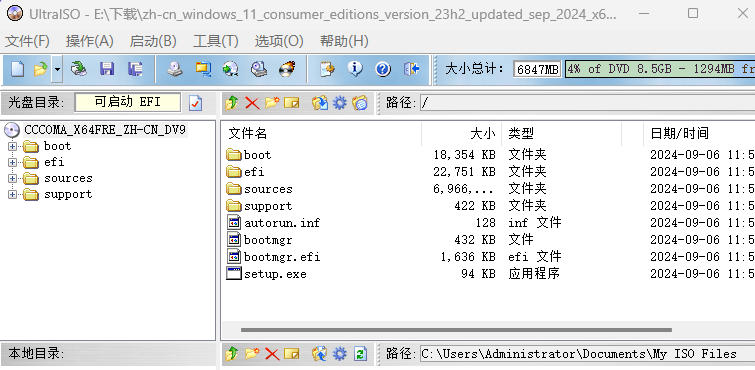Select boot folder label in directory tree
The image size is (755, 370).
(x=57, y=146)
